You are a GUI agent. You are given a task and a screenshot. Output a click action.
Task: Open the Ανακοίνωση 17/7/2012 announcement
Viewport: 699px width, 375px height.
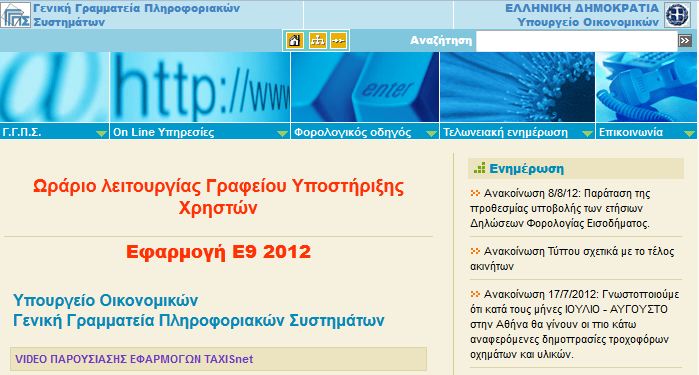click(575, 324)
